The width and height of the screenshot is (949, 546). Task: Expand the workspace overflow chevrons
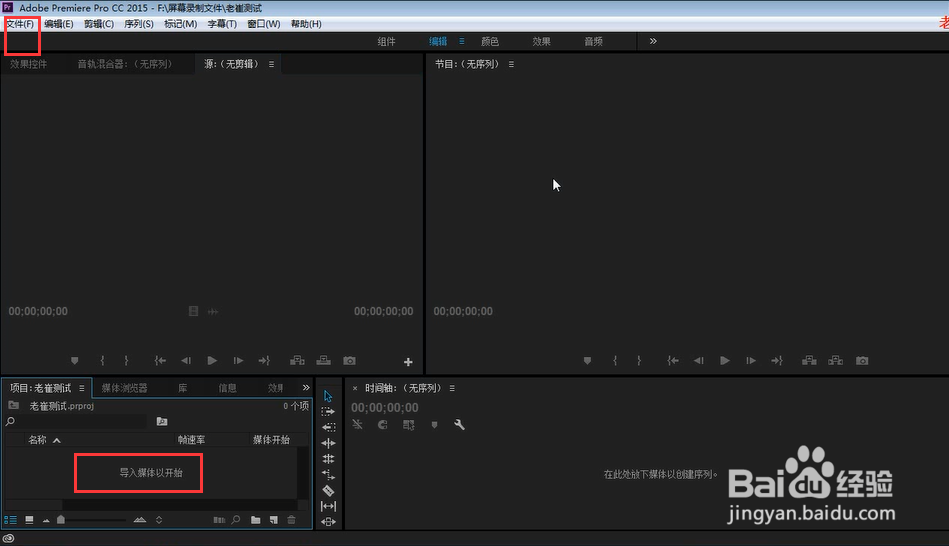[x=653, y=41]
